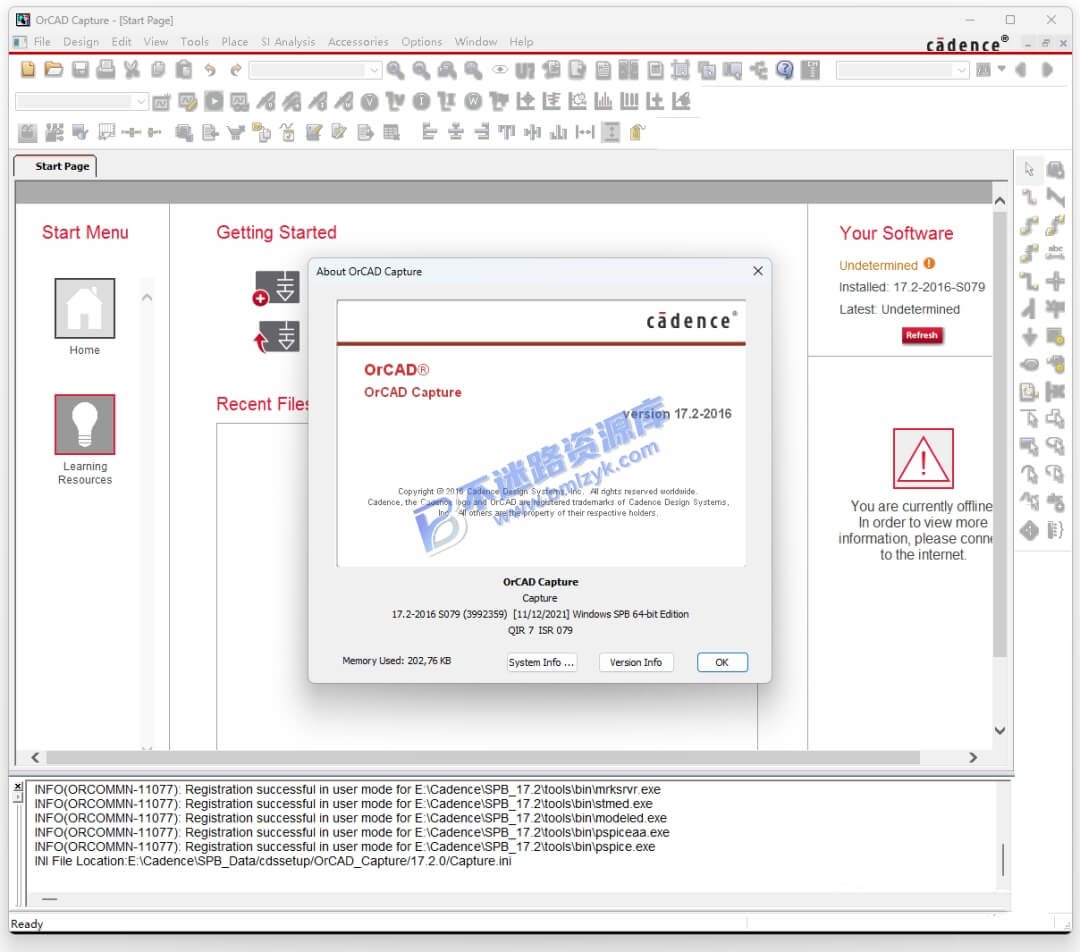Click the back navigation arrow in top toolbar

(1021, 70)
